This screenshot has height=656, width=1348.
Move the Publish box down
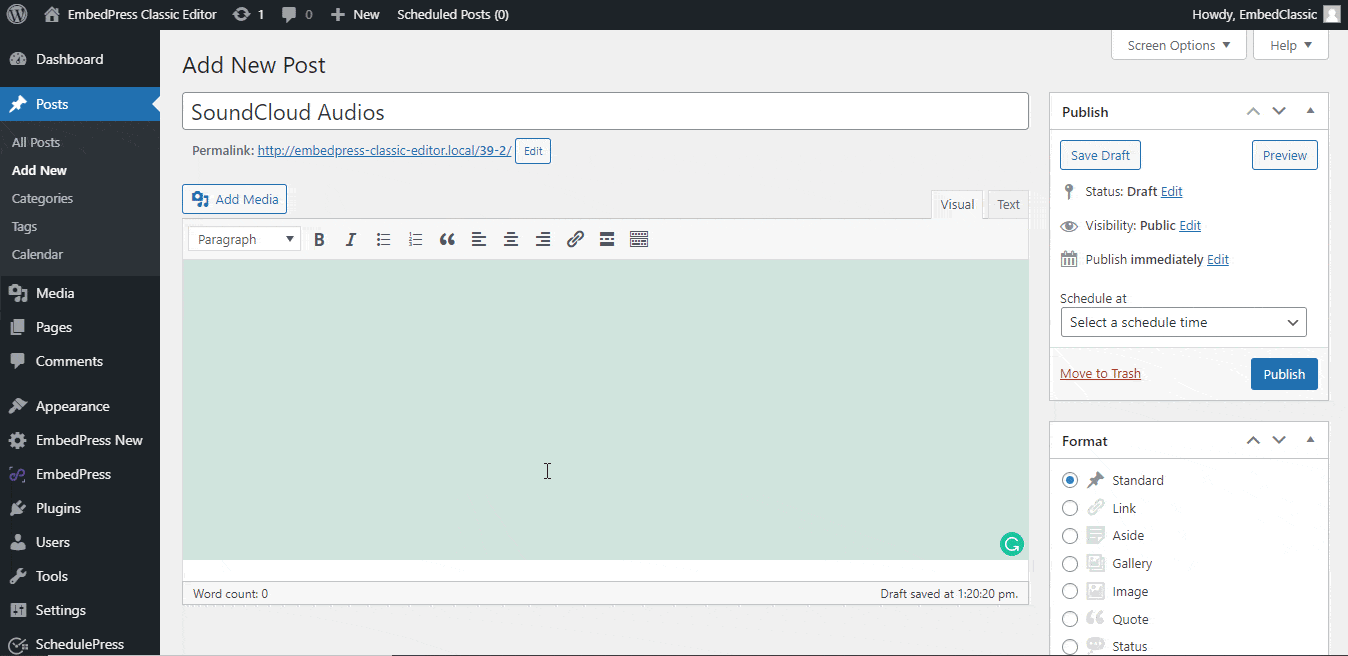[1279, 112]
